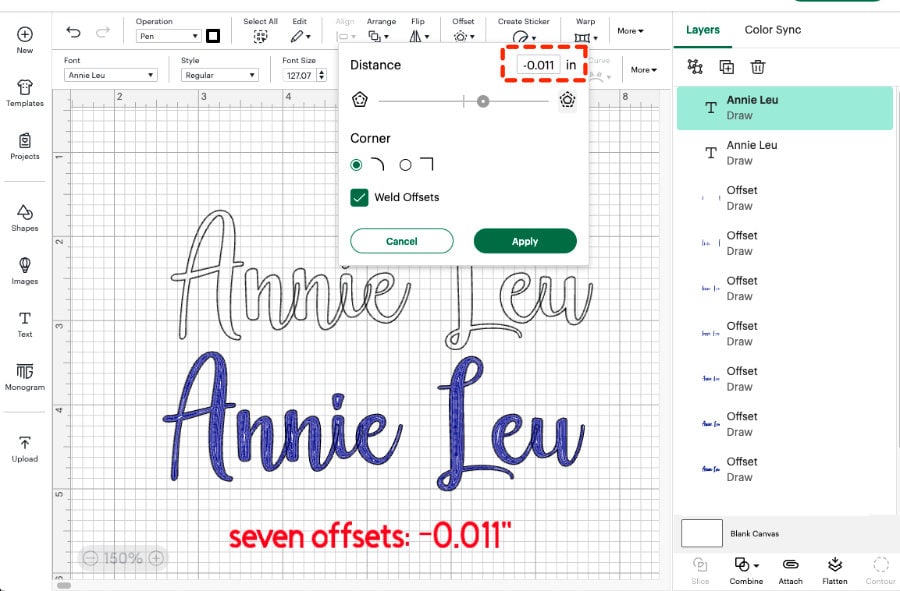900x591 pixels.
Task: Toggle the Weld Offsets checkbox
Action: [359, 197]
